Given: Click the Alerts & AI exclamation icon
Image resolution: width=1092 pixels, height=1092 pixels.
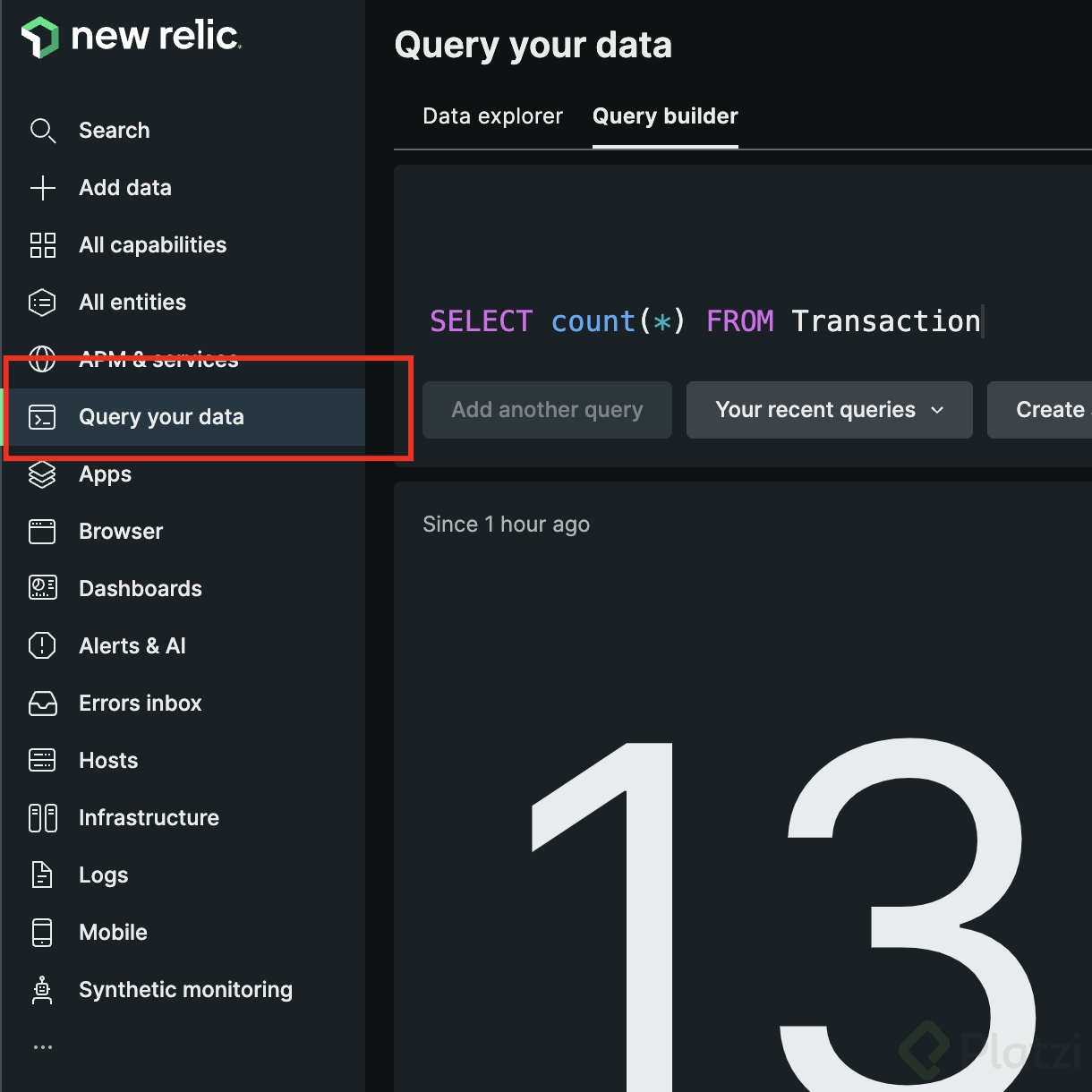Looking at the screenshot, I should [42, 645].
